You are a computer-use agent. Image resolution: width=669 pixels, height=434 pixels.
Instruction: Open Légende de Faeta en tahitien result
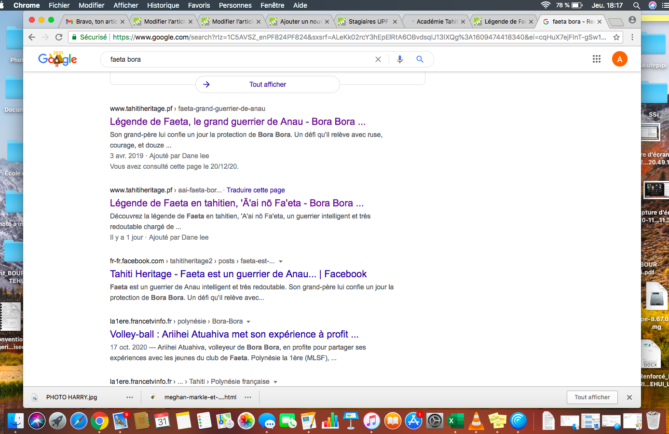coord(237,203)
